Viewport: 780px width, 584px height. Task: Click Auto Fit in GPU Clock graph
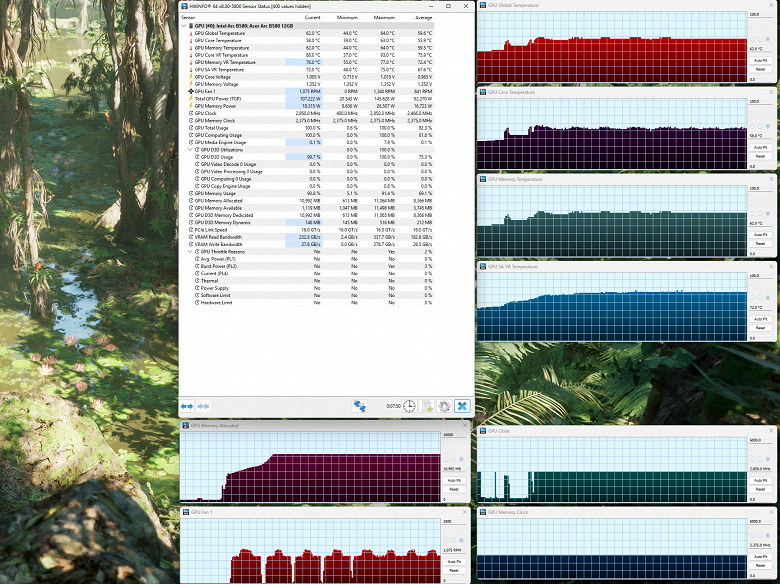(760, 481)
